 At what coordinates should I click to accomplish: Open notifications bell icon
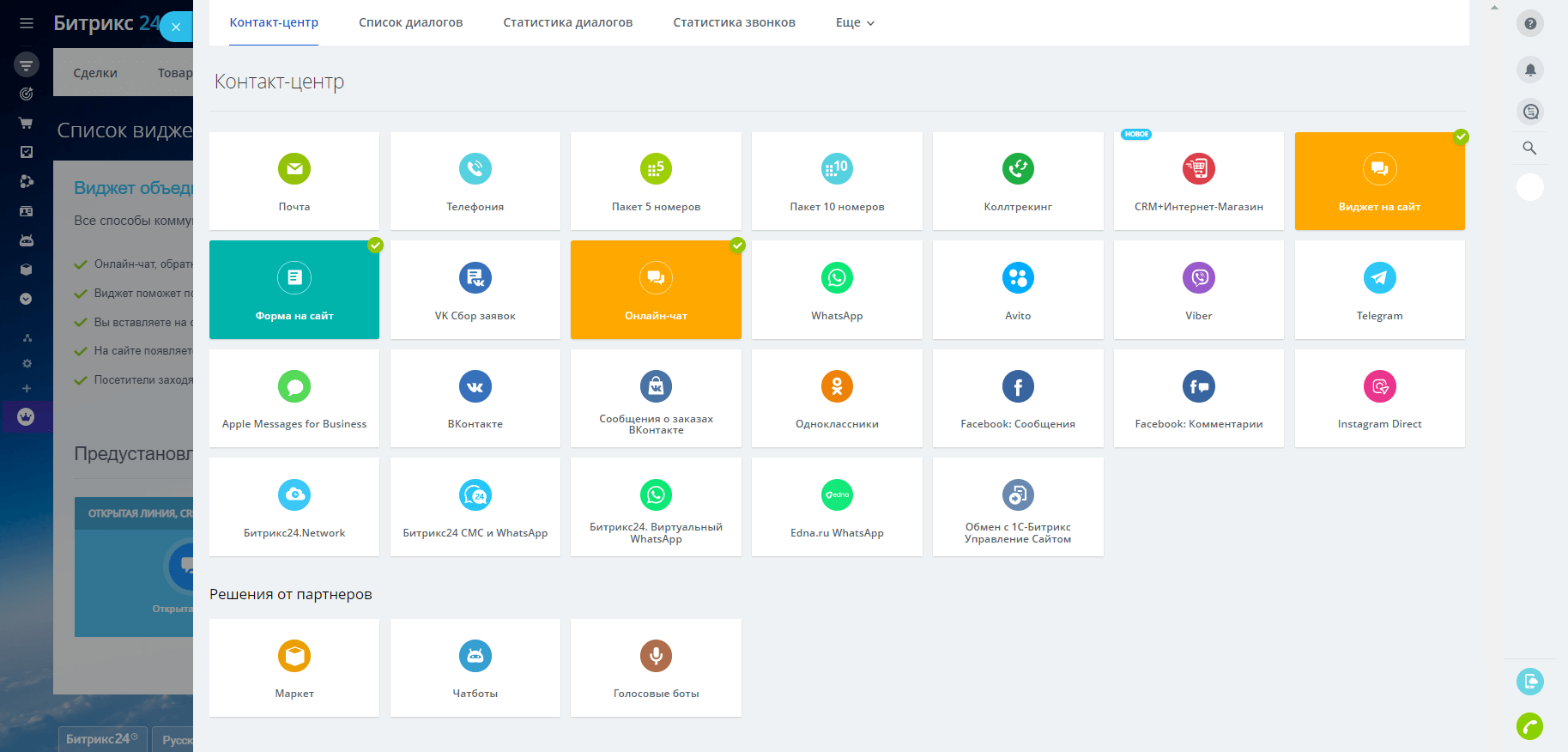click(1529, 70)
